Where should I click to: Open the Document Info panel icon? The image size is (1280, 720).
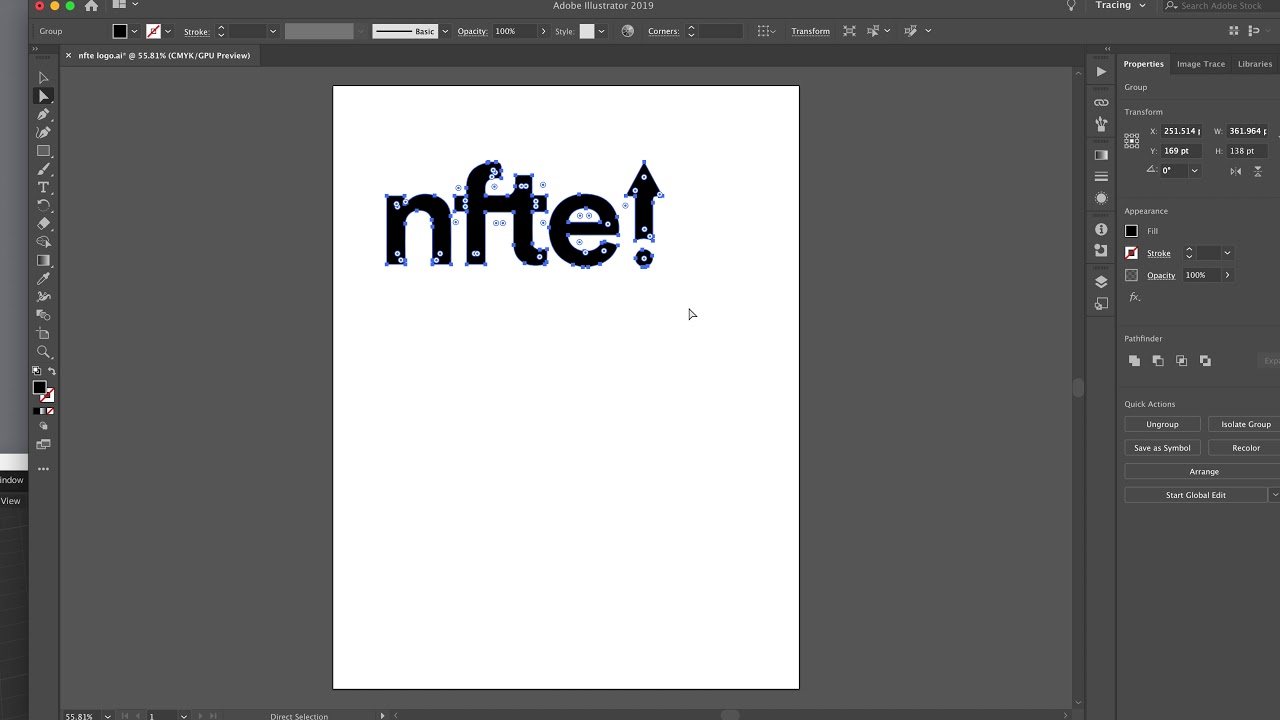[1101, 229]
